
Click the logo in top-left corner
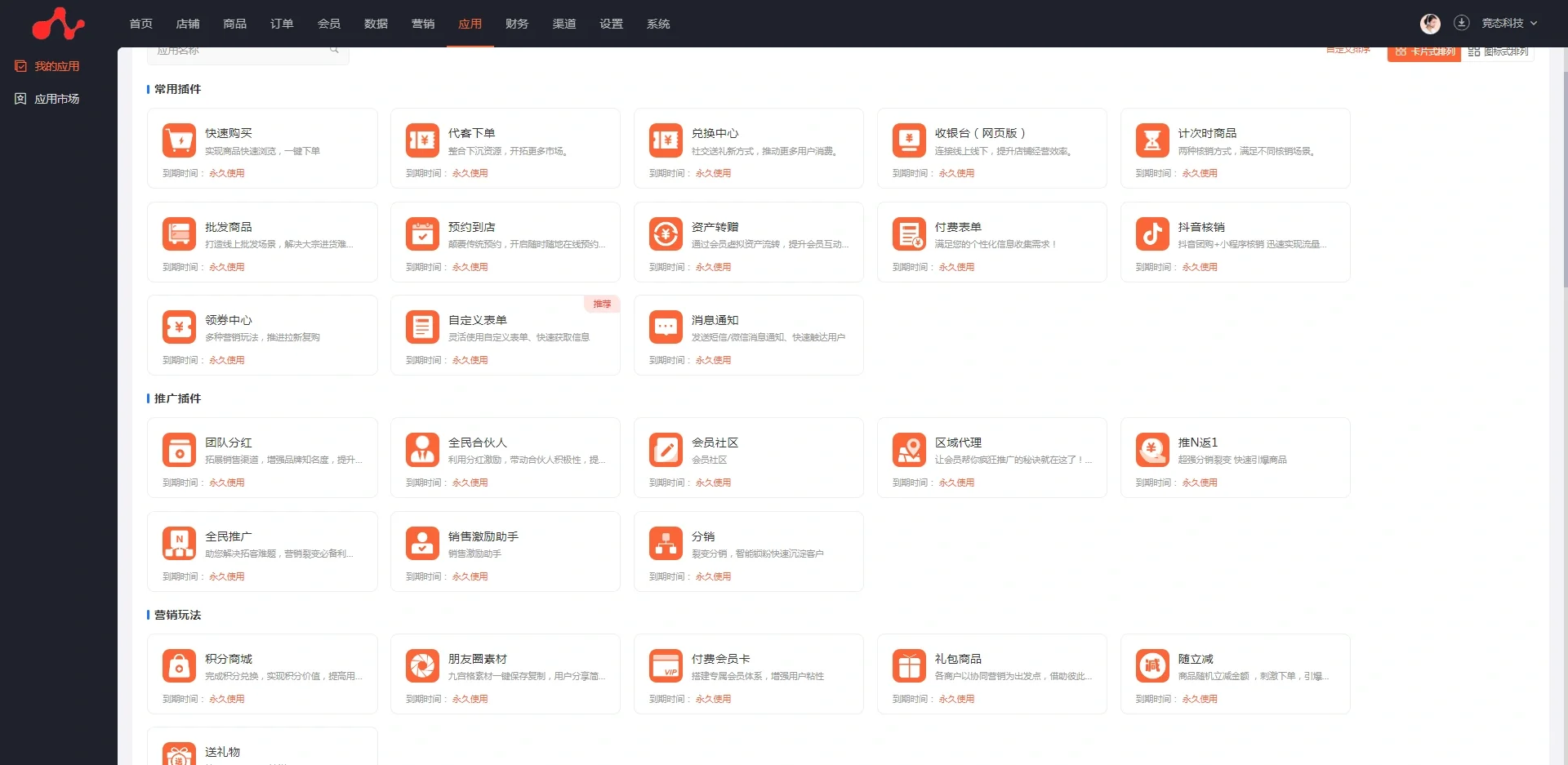click(x=59, y=24)
